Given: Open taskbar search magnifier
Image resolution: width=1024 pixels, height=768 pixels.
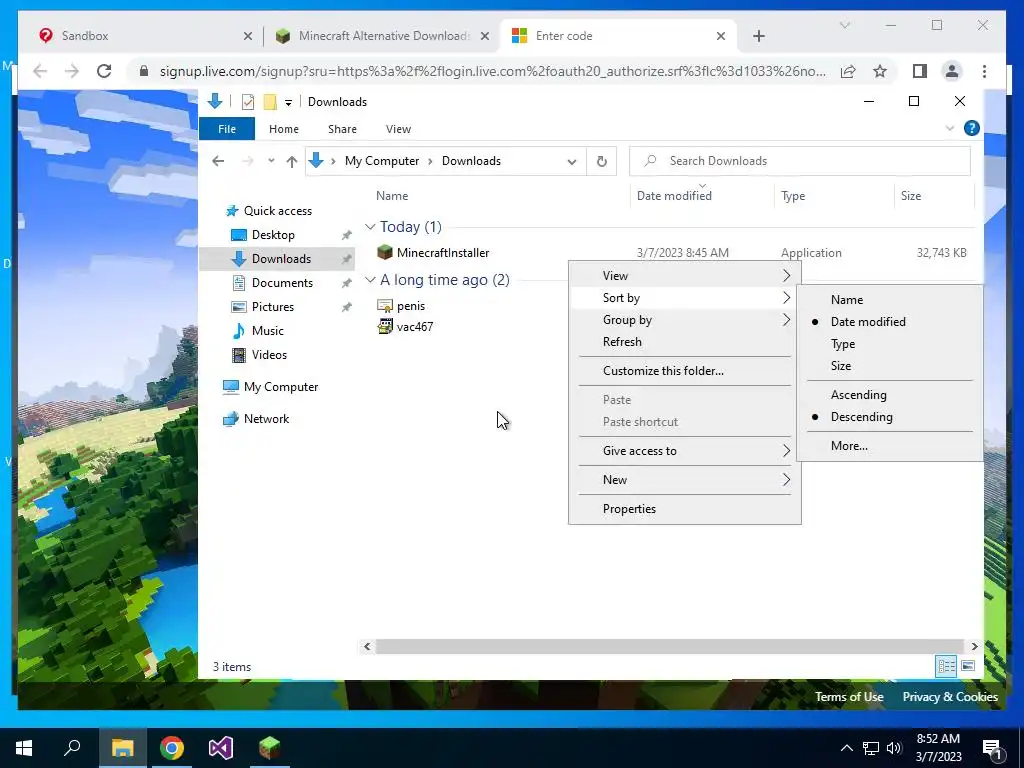Looking at the screenshot, I should (72, 747).
